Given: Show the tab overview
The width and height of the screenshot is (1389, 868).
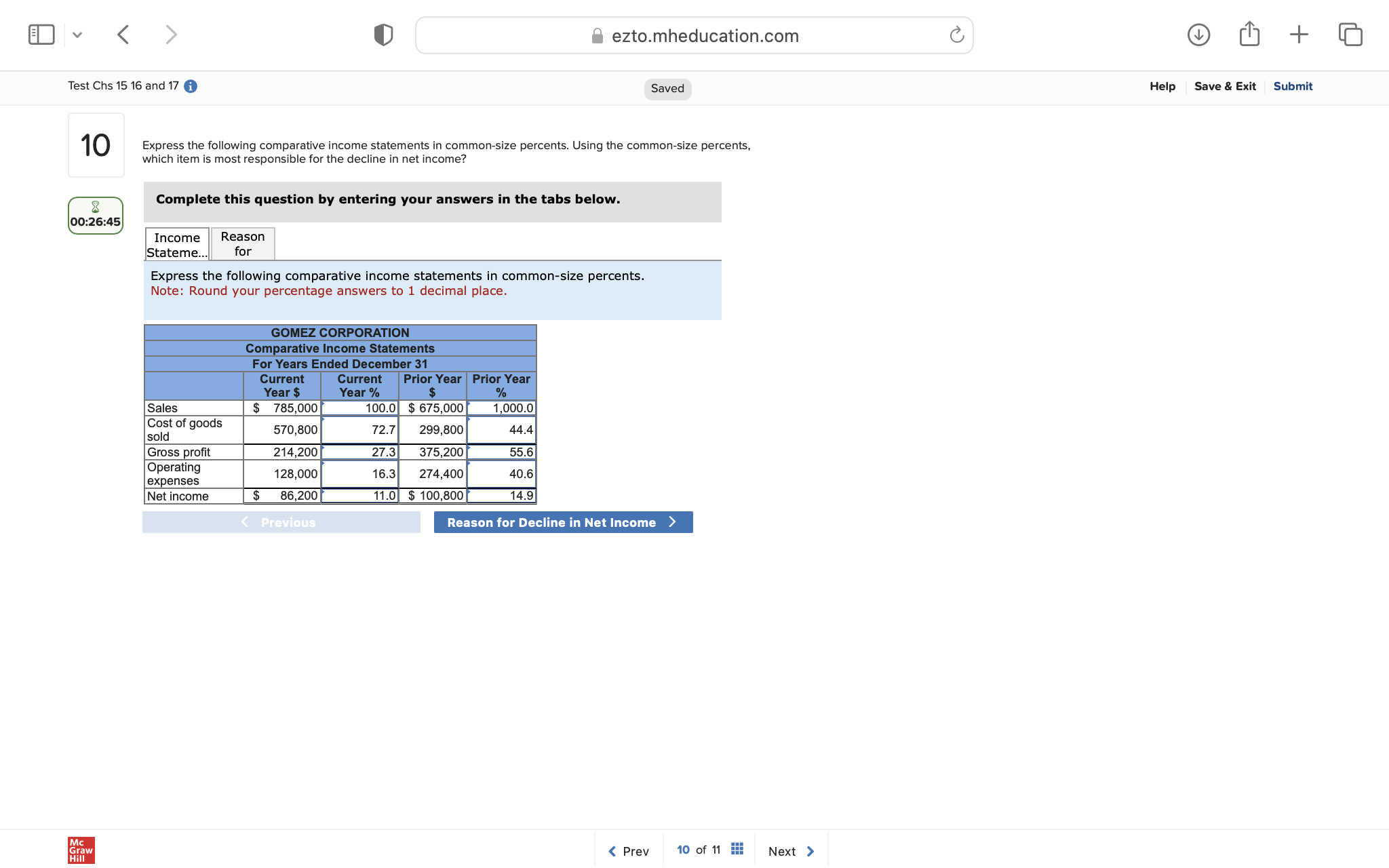Looking at the screenshot, I should click(1350, 34).
